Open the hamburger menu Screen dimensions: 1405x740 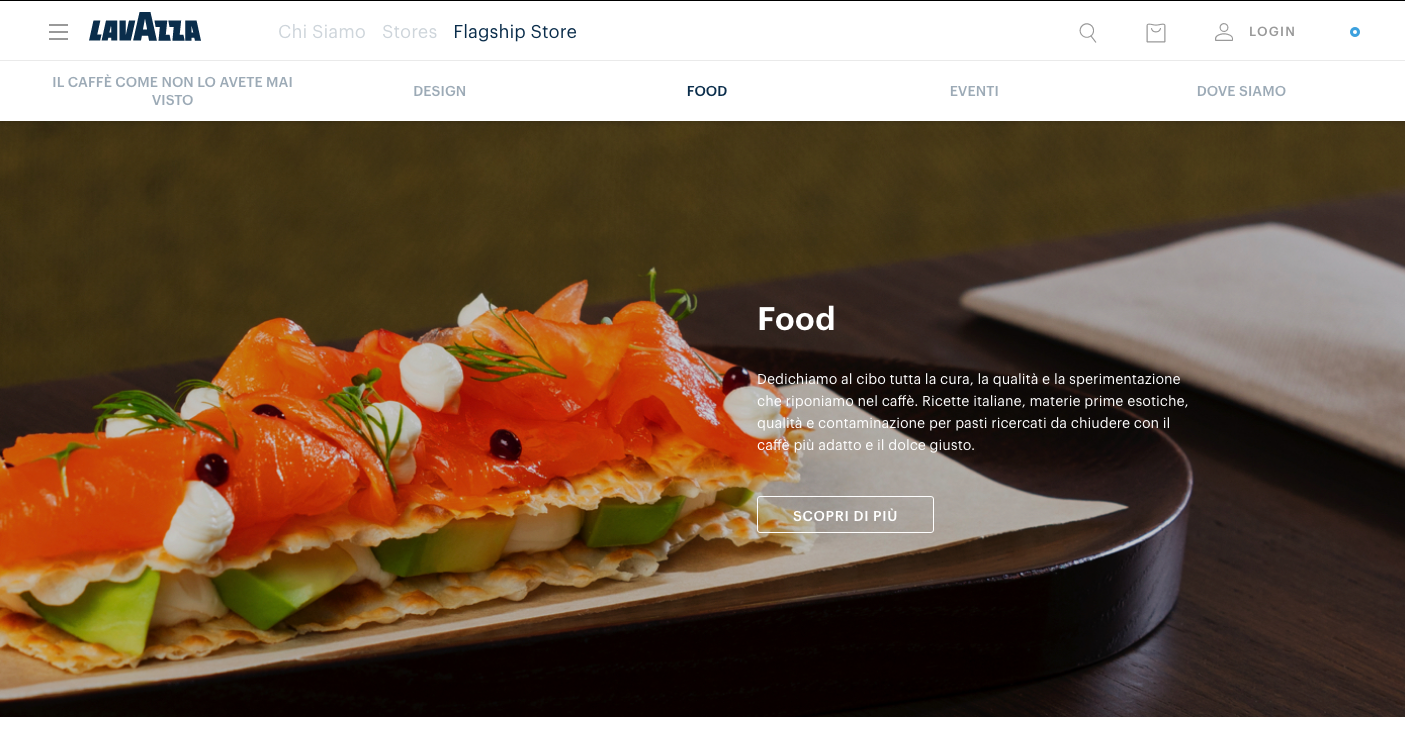[59, 32]
